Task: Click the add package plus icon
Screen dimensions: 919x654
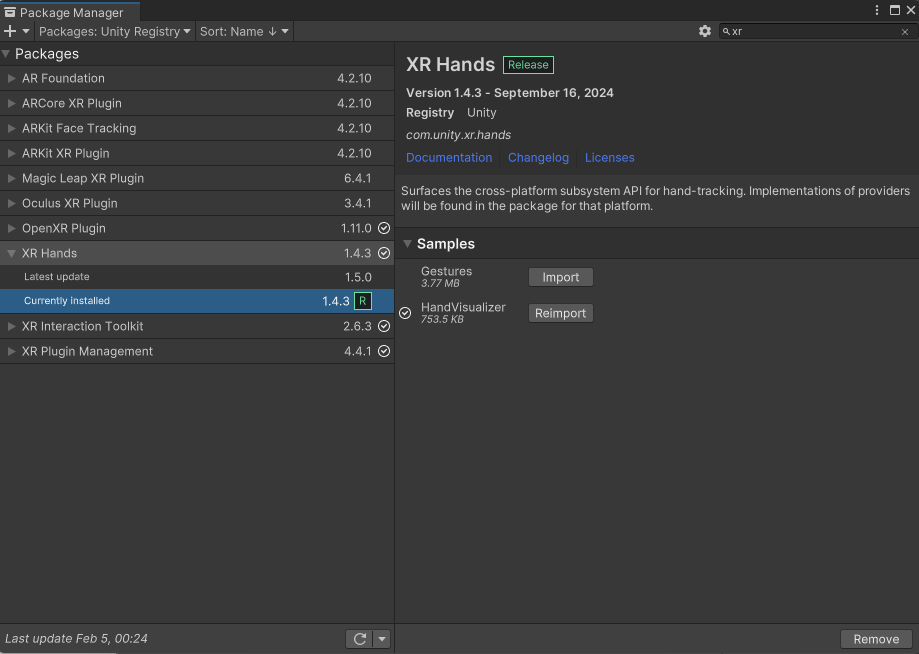Action: 10,31
